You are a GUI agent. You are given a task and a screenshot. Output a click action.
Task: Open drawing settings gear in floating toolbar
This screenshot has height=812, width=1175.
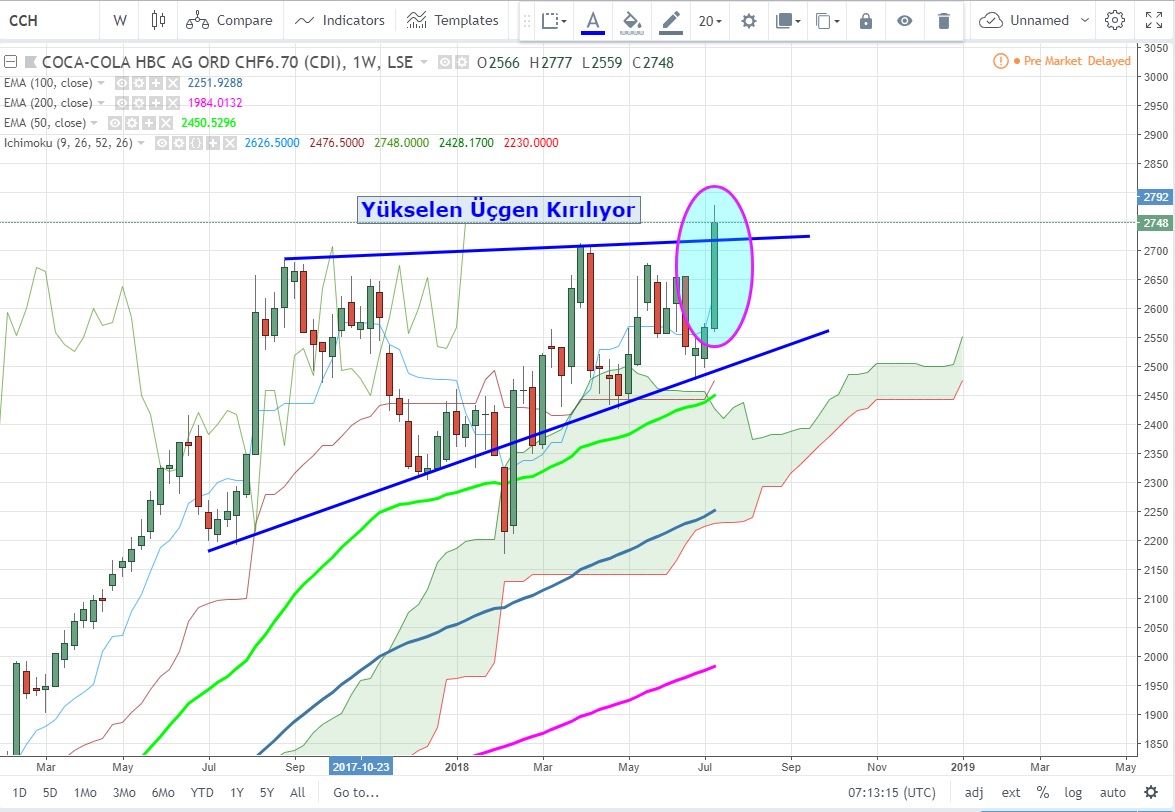point(749,21)
